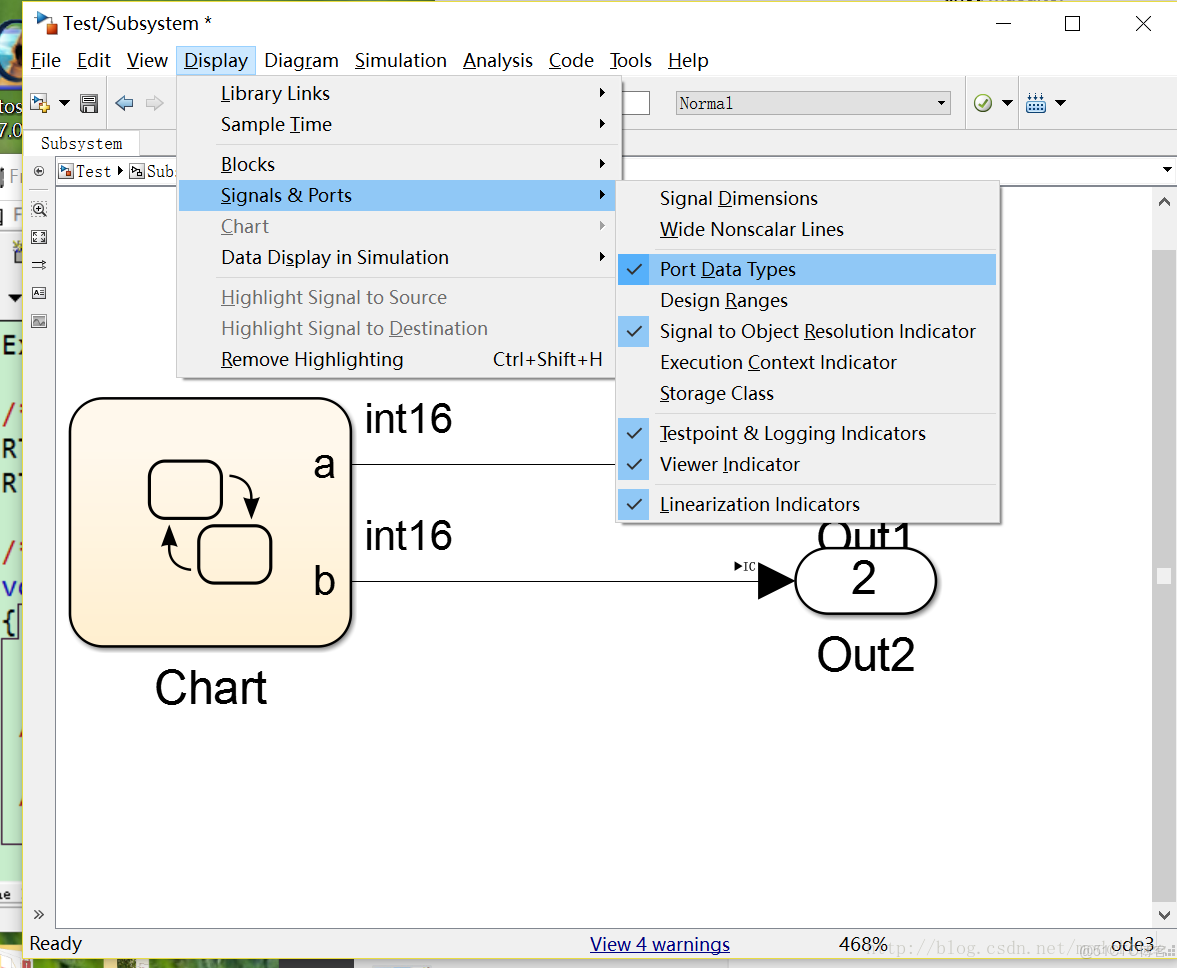The width and height of the screenshot is (1177, 968).
Task: Enable Signal Dimensions display
Action: 807,199
